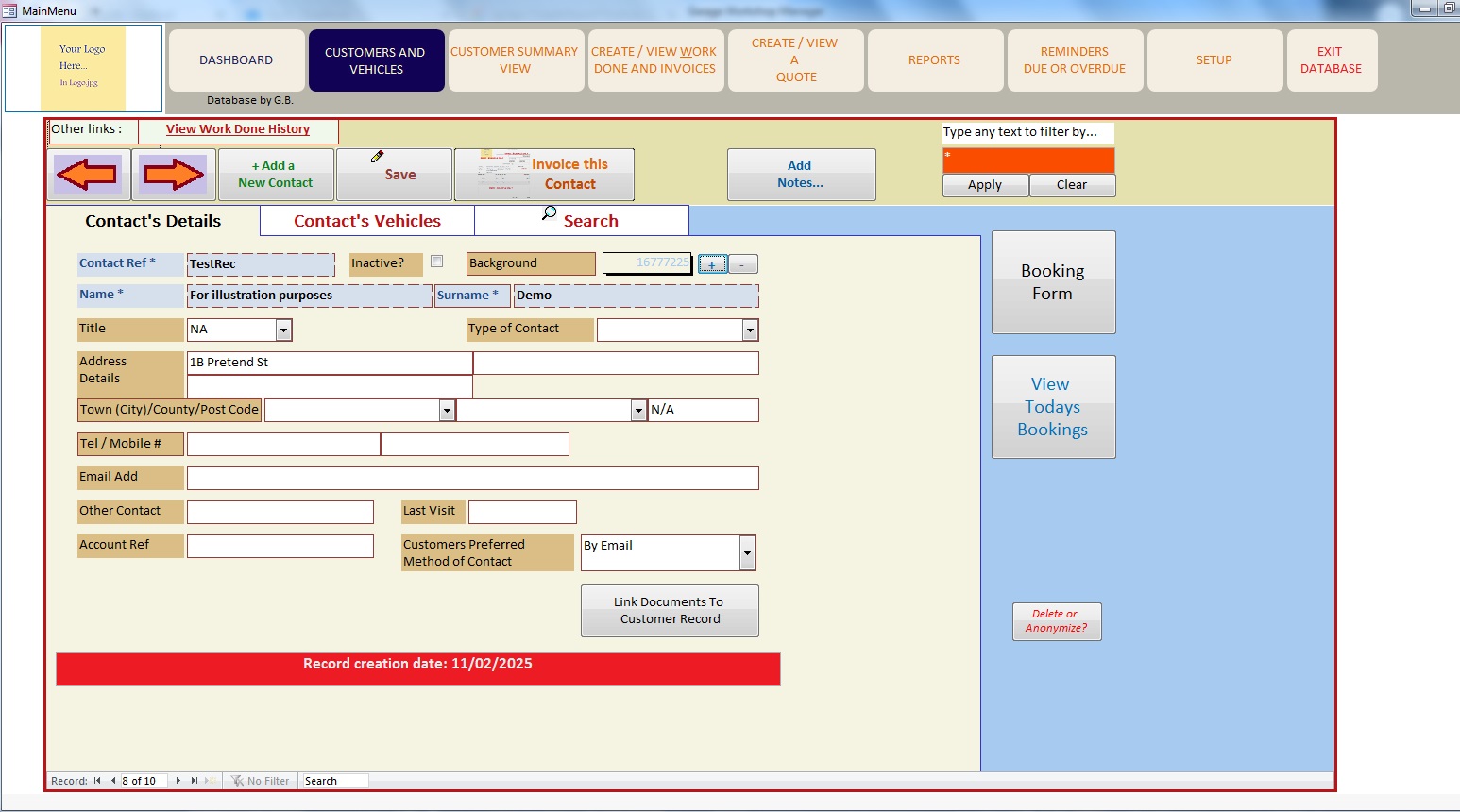Jump to last record in navigation bar
Screen dimensions: 1460x812
pyautogui.click(x=195, y=781)
